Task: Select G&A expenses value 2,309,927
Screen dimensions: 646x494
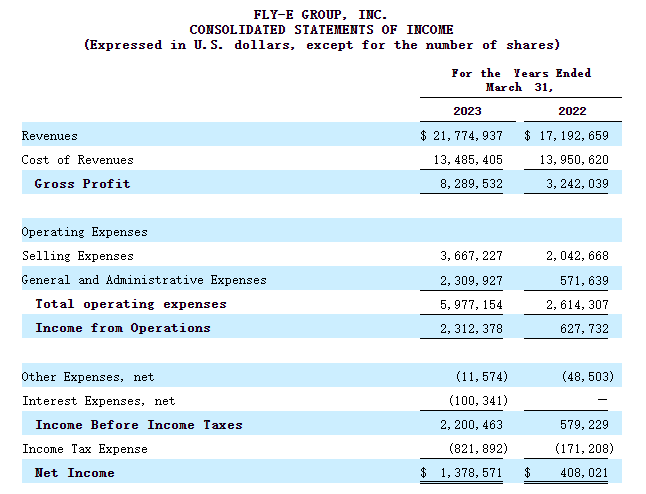Action: (471, 281)
